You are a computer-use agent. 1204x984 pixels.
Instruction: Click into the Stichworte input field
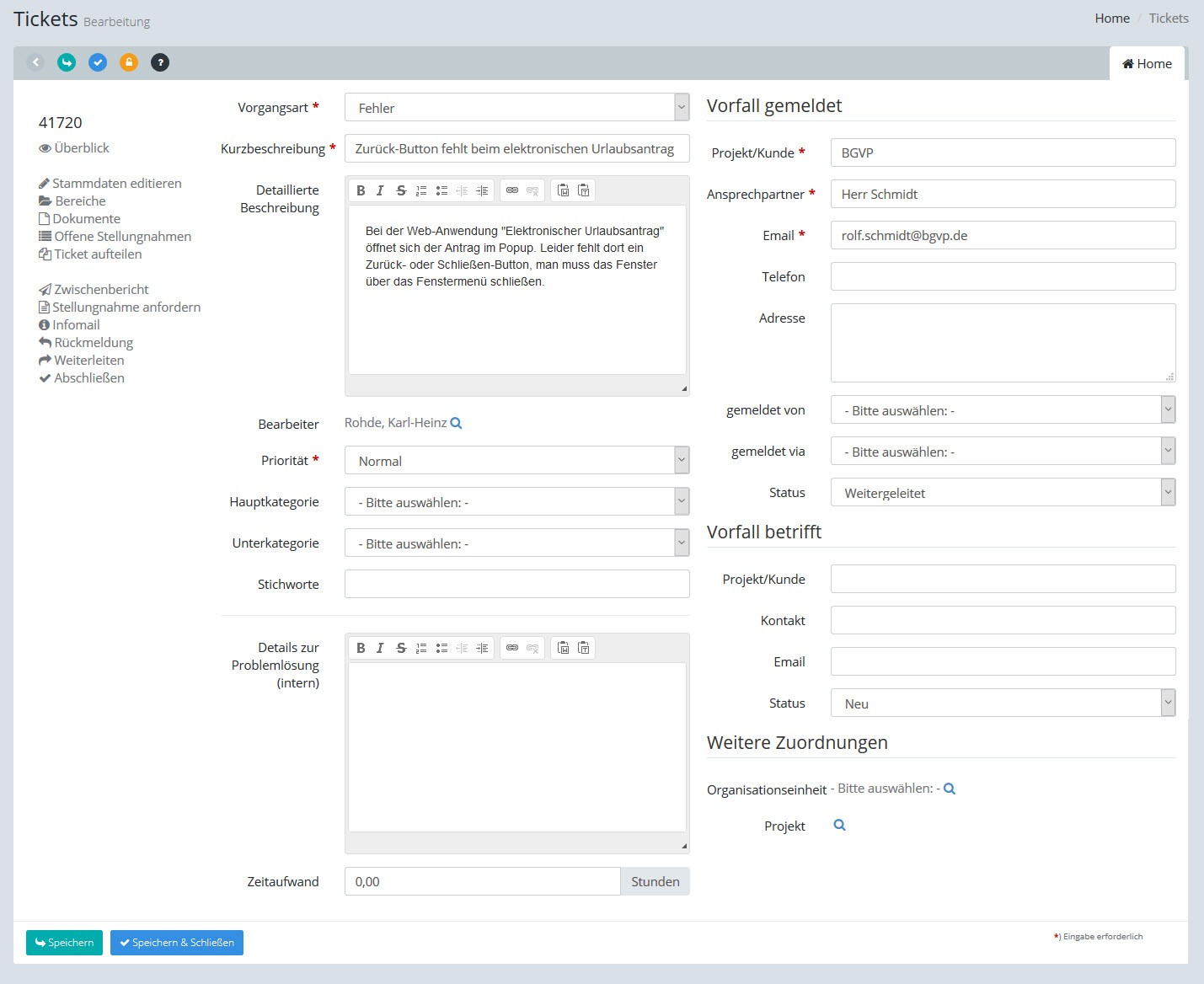[x=516, y=584]
